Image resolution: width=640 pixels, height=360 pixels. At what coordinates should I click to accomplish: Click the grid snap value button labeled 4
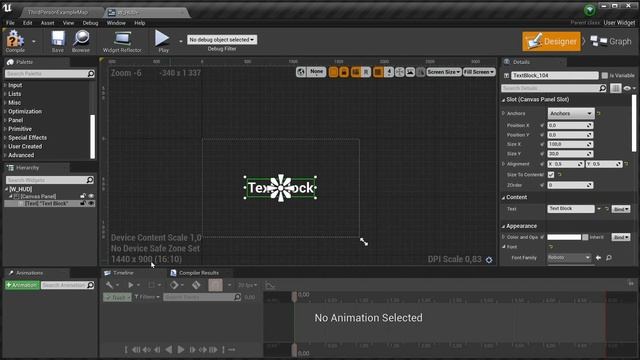389,72
